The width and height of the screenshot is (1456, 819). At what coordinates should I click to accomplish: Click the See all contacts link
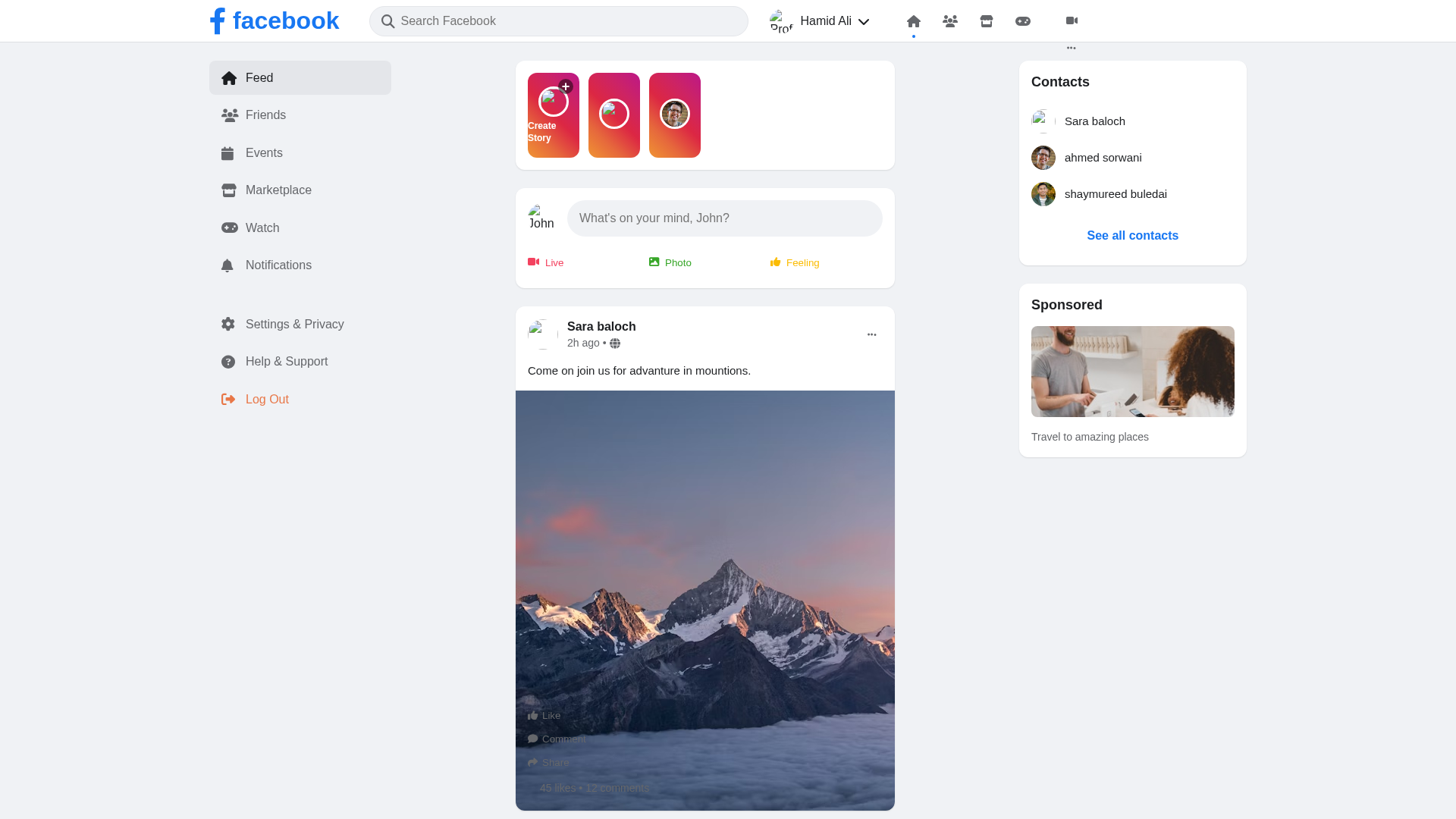(1132, 235)
